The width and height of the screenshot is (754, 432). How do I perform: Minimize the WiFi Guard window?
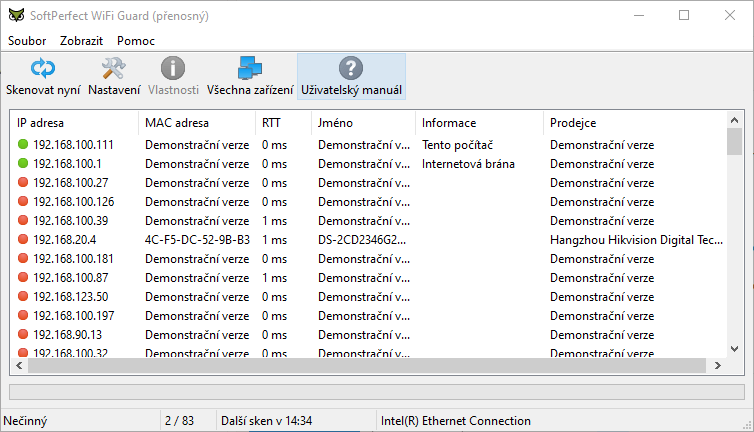[639, 15]
